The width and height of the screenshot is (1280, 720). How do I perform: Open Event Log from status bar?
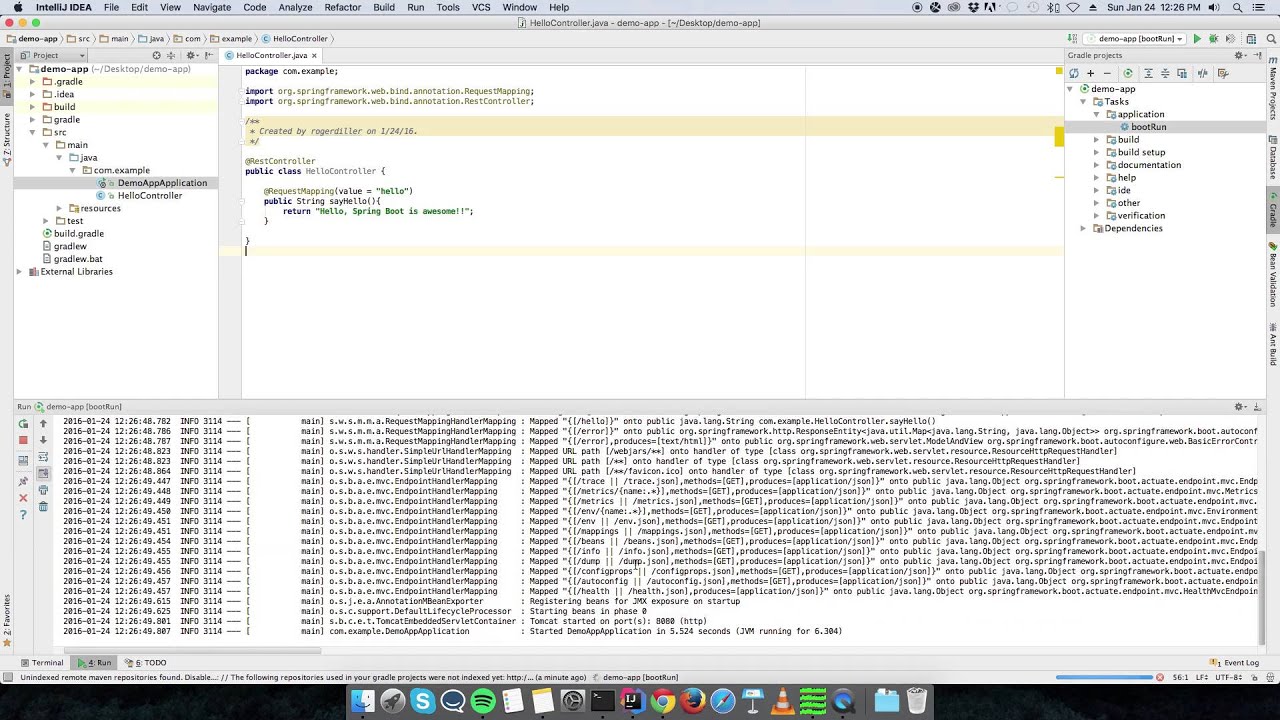coord(1235,663)
